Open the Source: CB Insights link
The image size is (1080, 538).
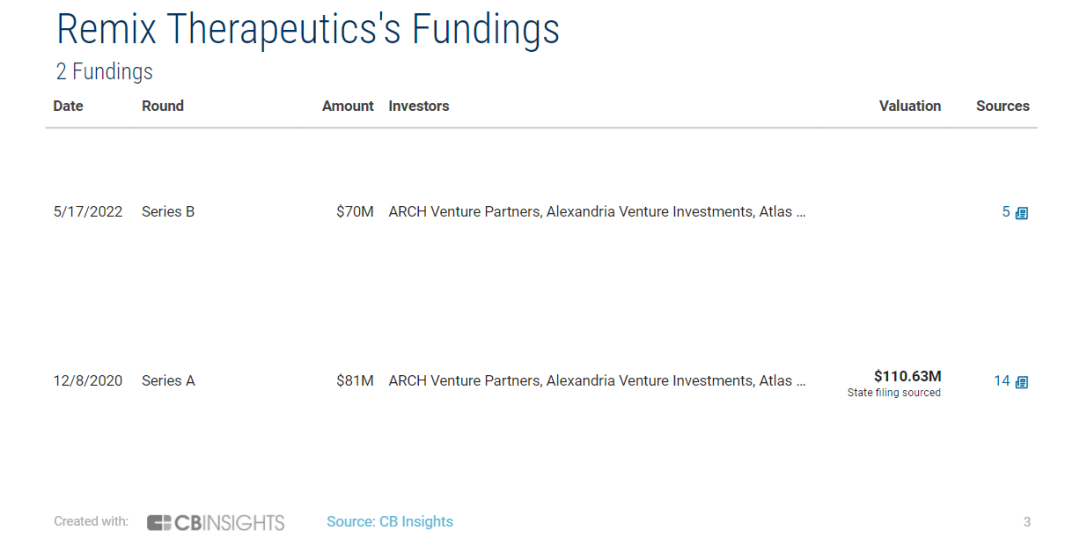point(389,522)
